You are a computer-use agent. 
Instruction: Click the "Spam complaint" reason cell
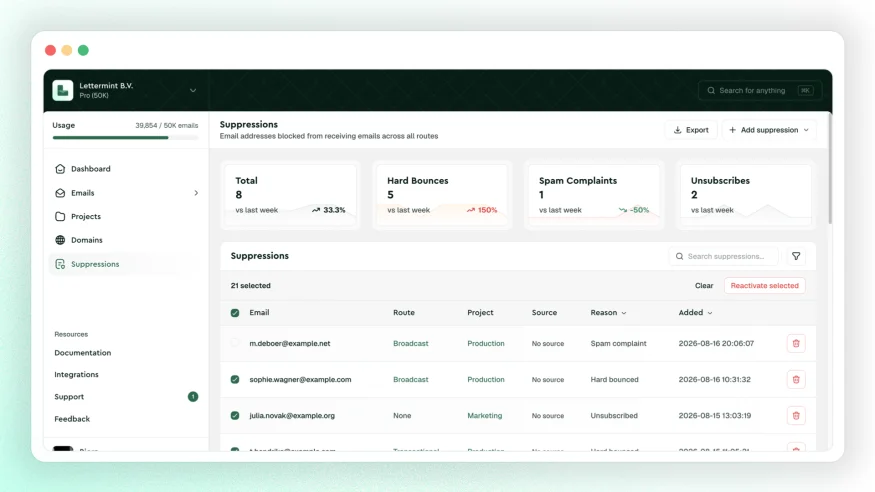618,344
